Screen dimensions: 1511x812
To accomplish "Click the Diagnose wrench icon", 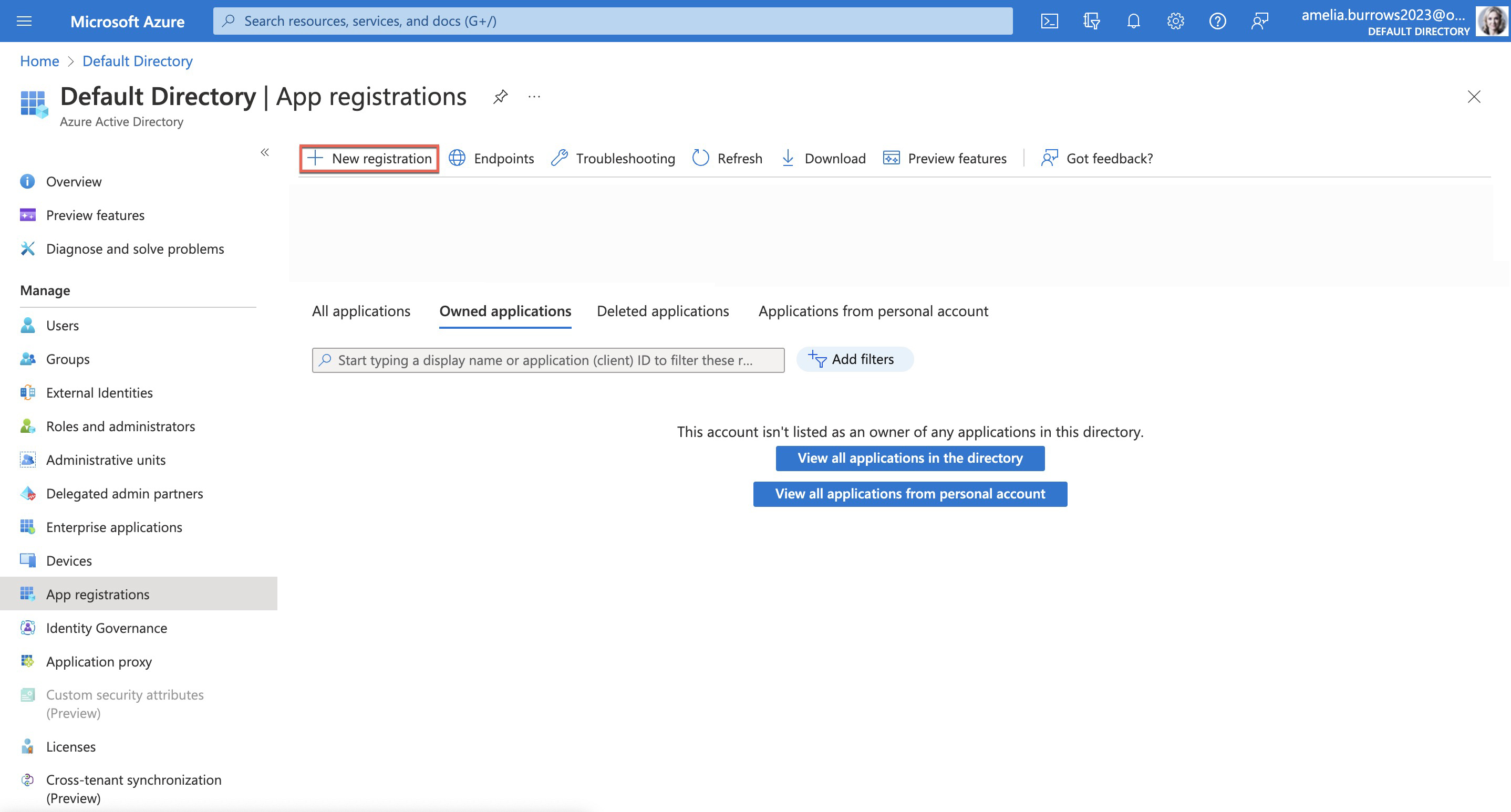I will click(x=27, y=248).
